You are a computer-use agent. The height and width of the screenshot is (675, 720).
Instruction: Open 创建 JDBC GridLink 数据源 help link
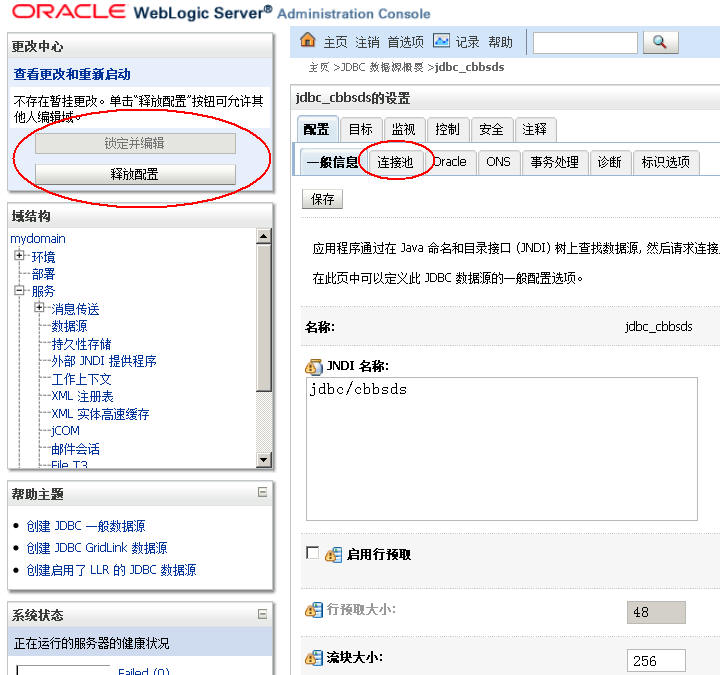pyautogui.click(x=97, y=548)
